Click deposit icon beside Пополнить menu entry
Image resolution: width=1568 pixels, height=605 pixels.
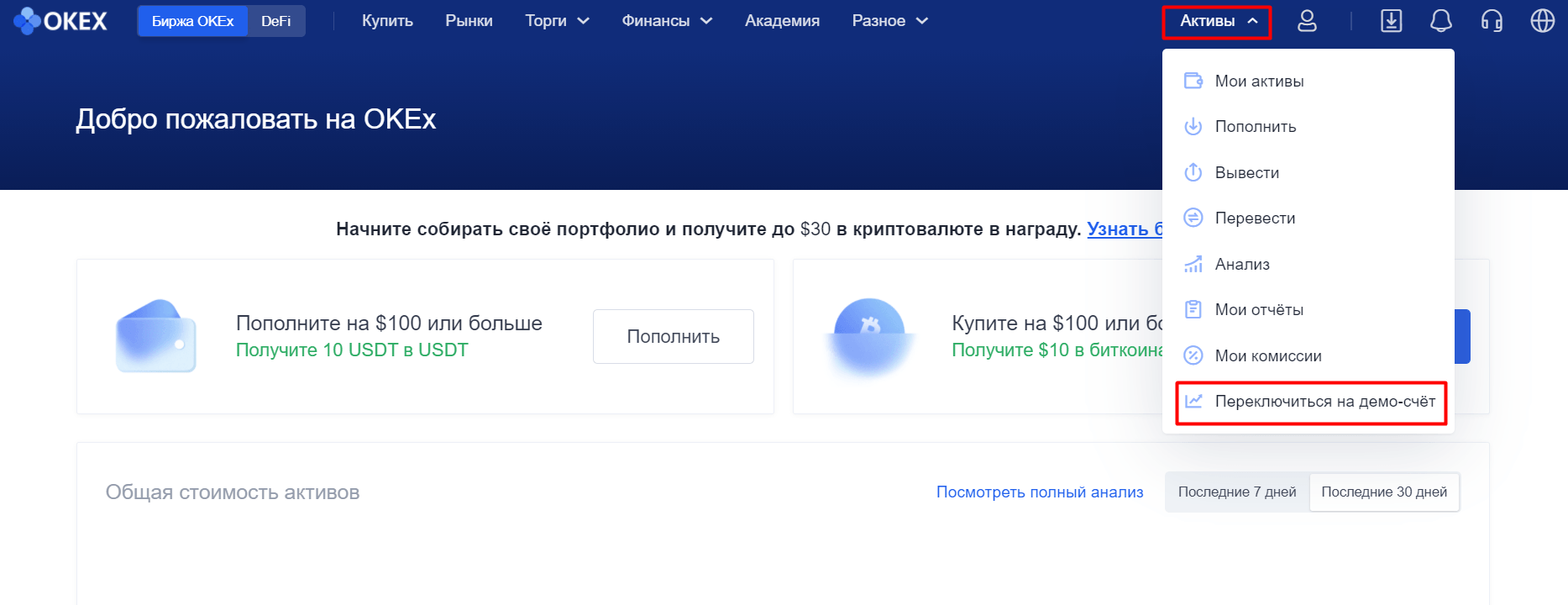click(x=1193, y=127)
